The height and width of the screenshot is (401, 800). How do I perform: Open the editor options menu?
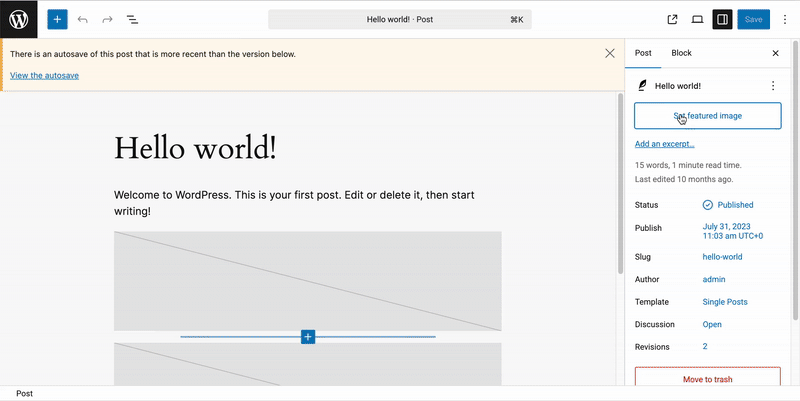[785, 19]
